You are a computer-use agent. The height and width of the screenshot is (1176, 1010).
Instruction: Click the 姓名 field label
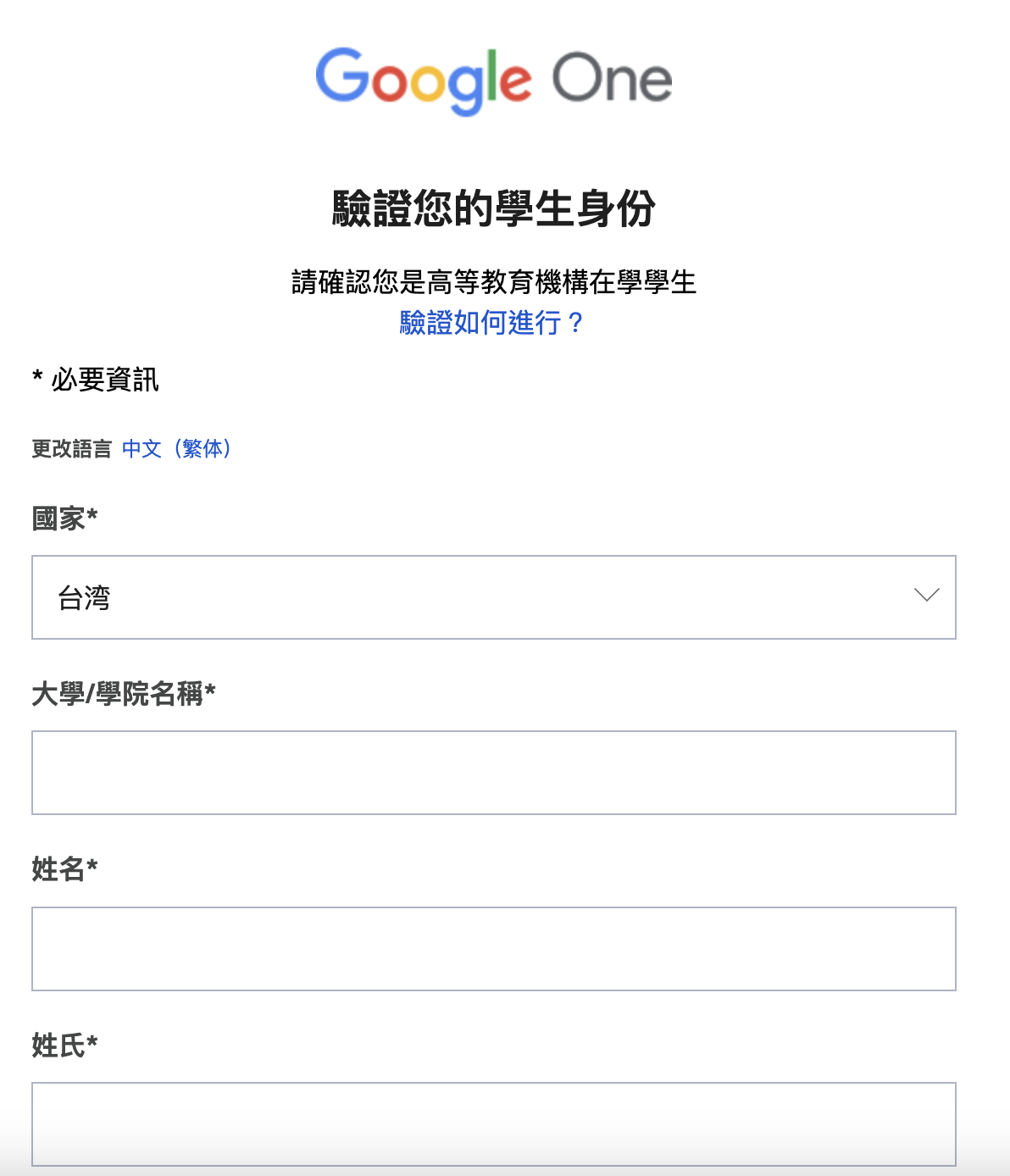pos(59,869)
